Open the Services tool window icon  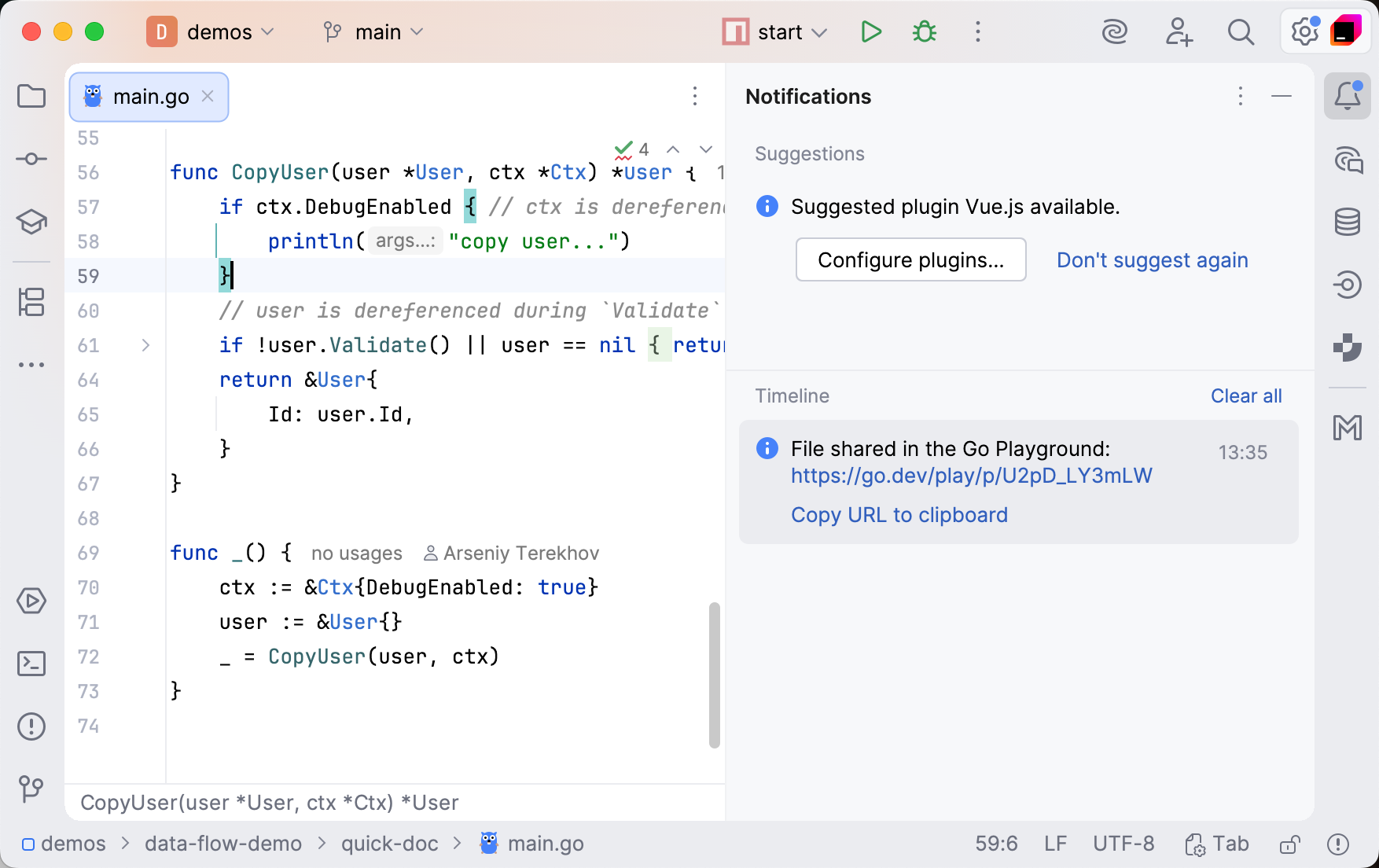[x=31, y=601]
